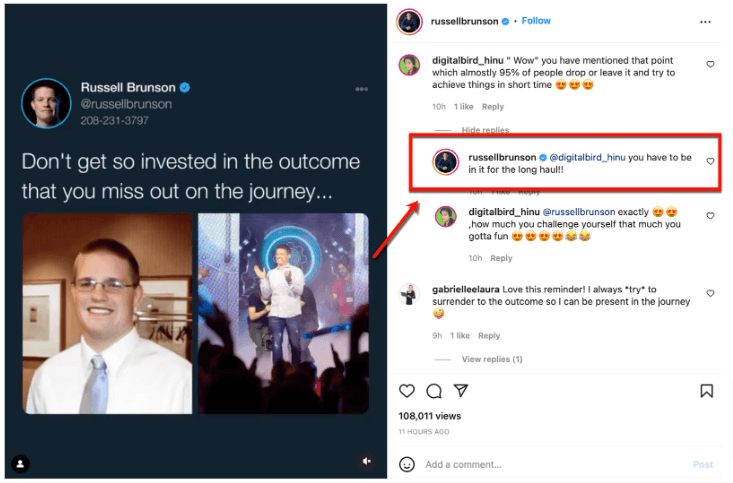Open the comment bubble icon

(434, 391)
